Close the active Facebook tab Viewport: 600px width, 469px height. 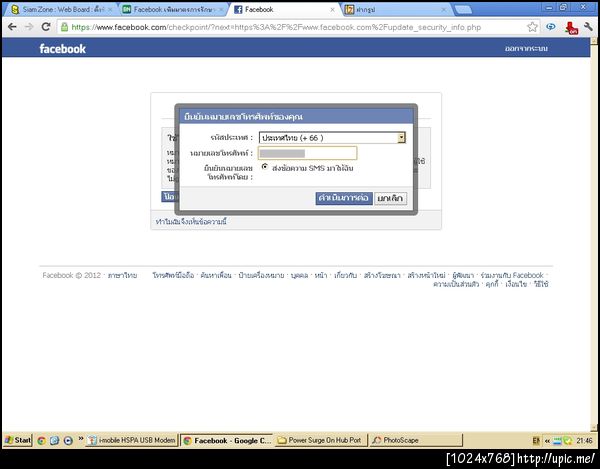[332, 10]
